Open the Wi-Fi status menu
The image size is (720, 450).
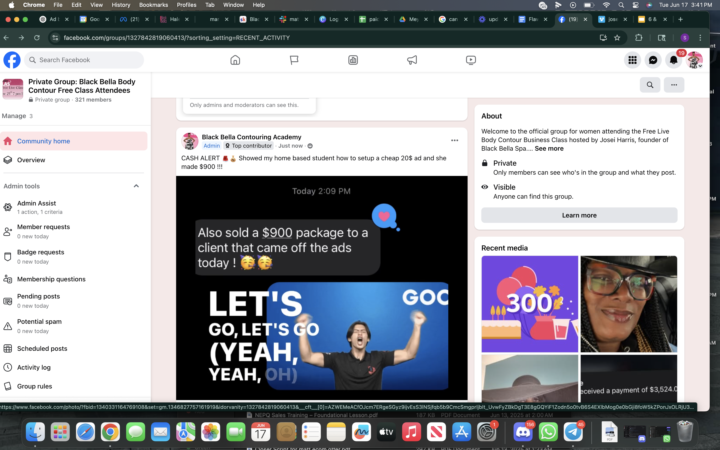tap(606, 5)
